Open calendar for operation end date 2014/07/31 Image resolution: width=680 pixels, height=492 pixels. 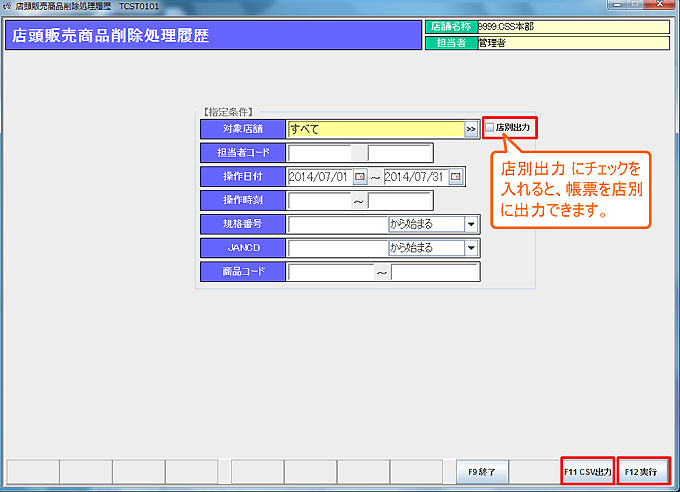tap(456, 177)
